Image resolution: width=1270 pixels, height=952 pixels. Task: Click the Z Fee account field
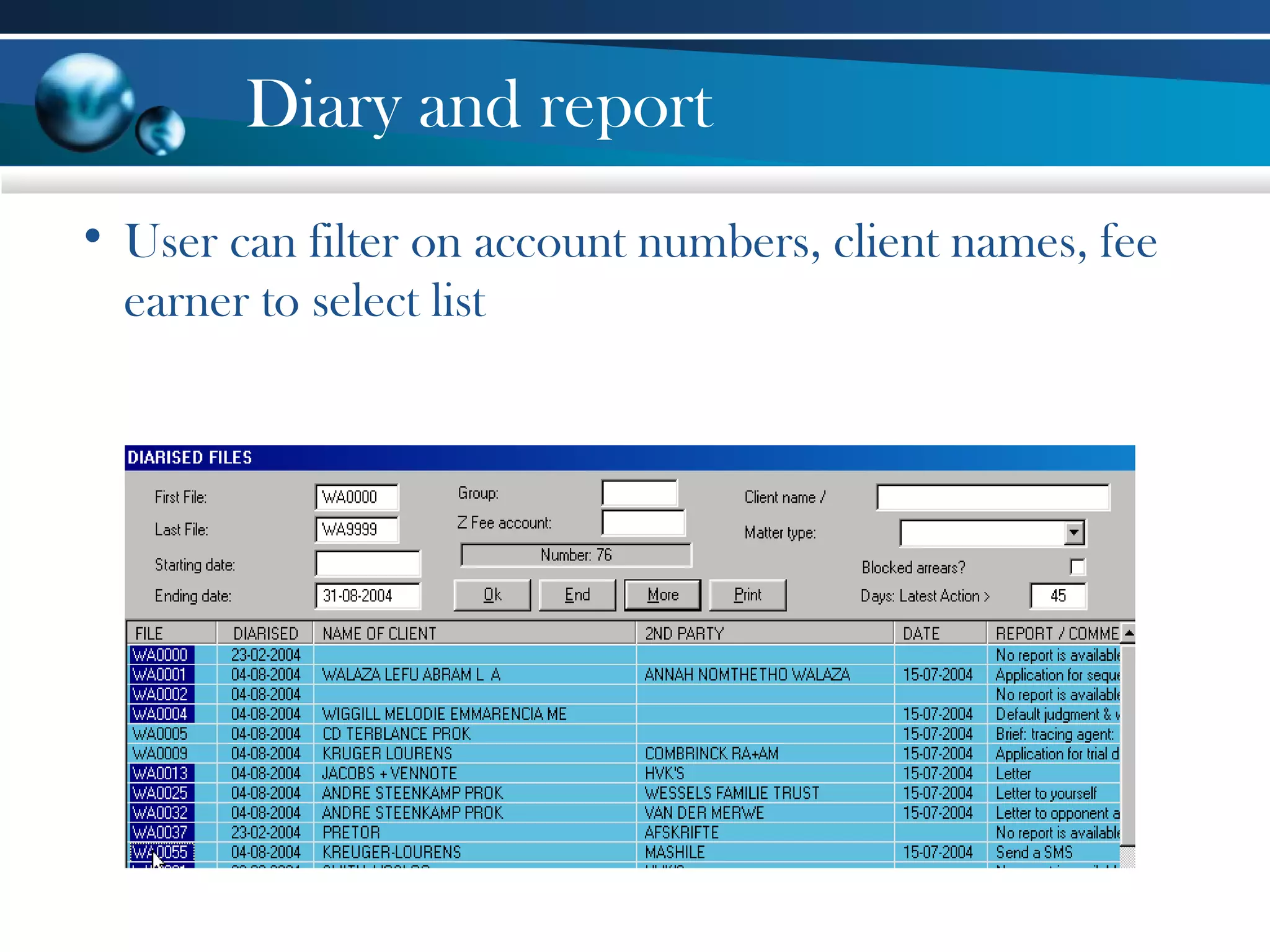click(643, 523)
